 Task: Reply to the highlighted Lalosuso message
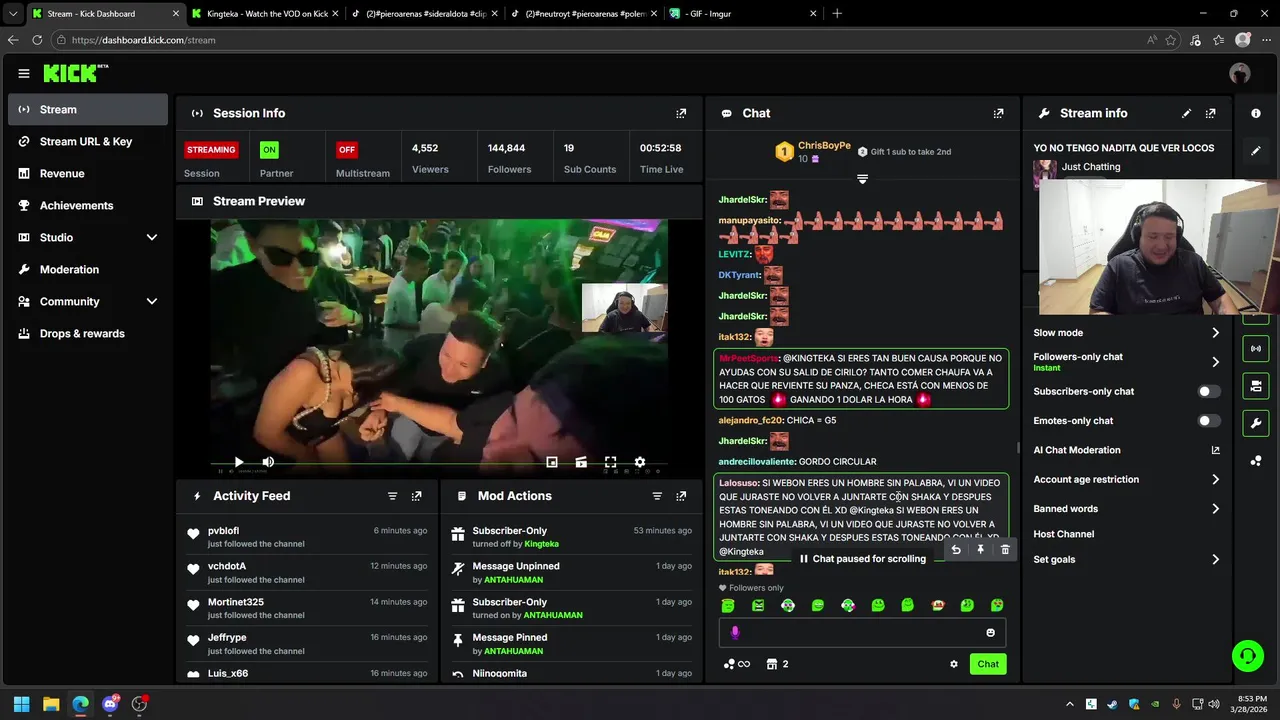click(956, 549)
